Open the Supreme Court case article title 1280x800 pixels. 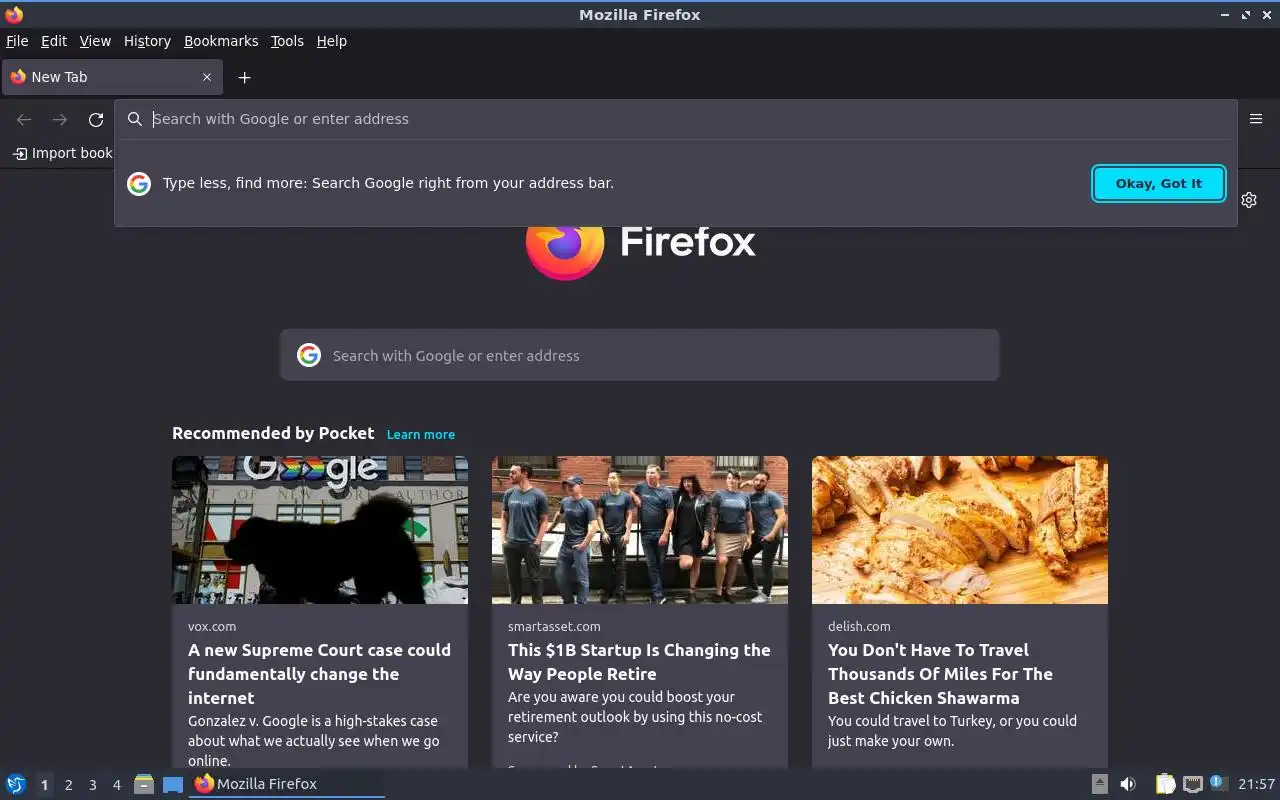click(x=319, y=674)
